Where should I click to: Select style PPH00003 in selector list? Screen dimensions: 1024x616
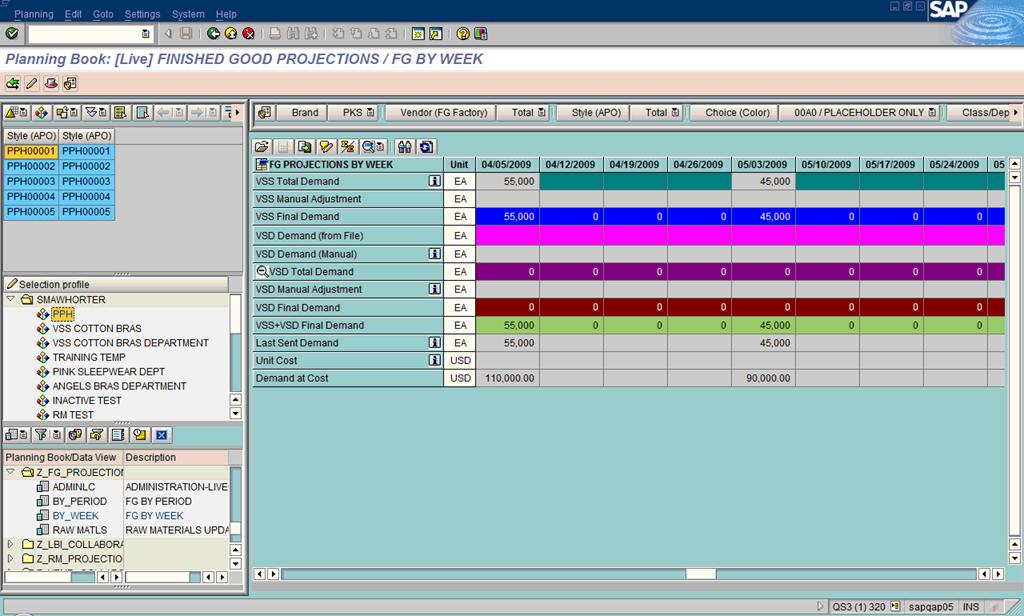pyautogui.click(x=31, y=181)
